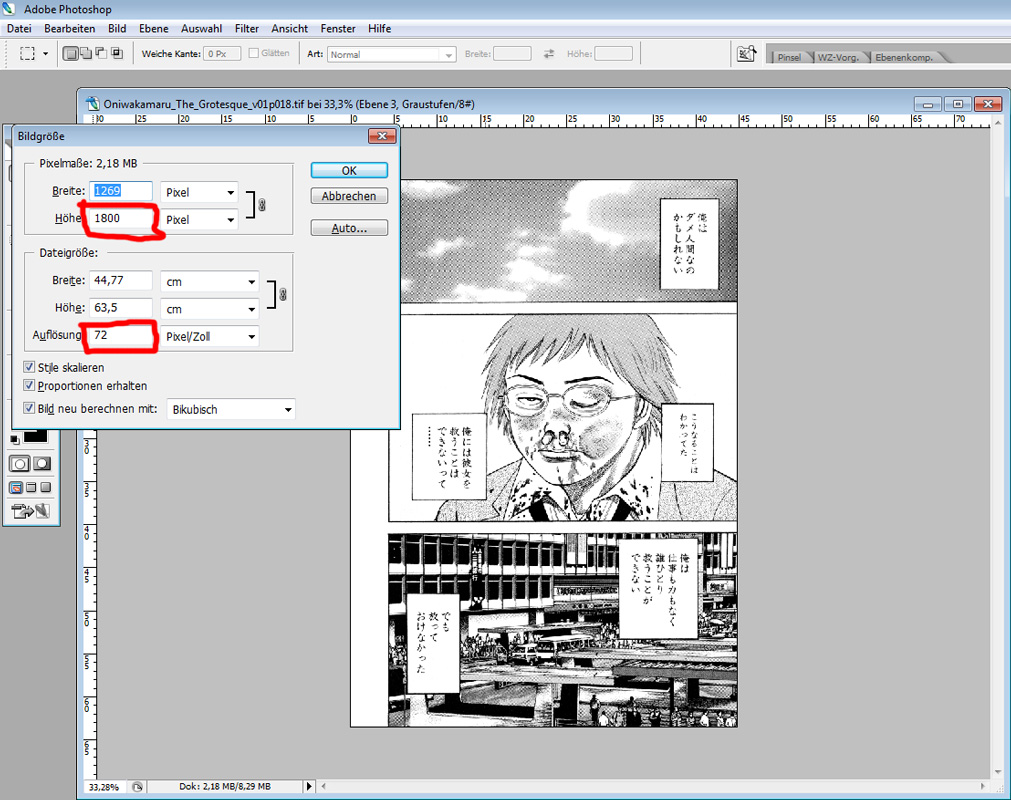Open the Art style dropdown showing Normal
The image size is (1011, 800).
tap(391, 55)
